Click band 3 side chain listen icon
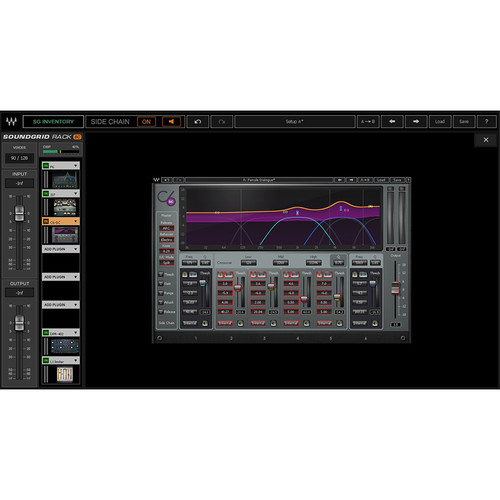Image resolution: width=500 pixels, height=500 pixels. pos(273,323)
